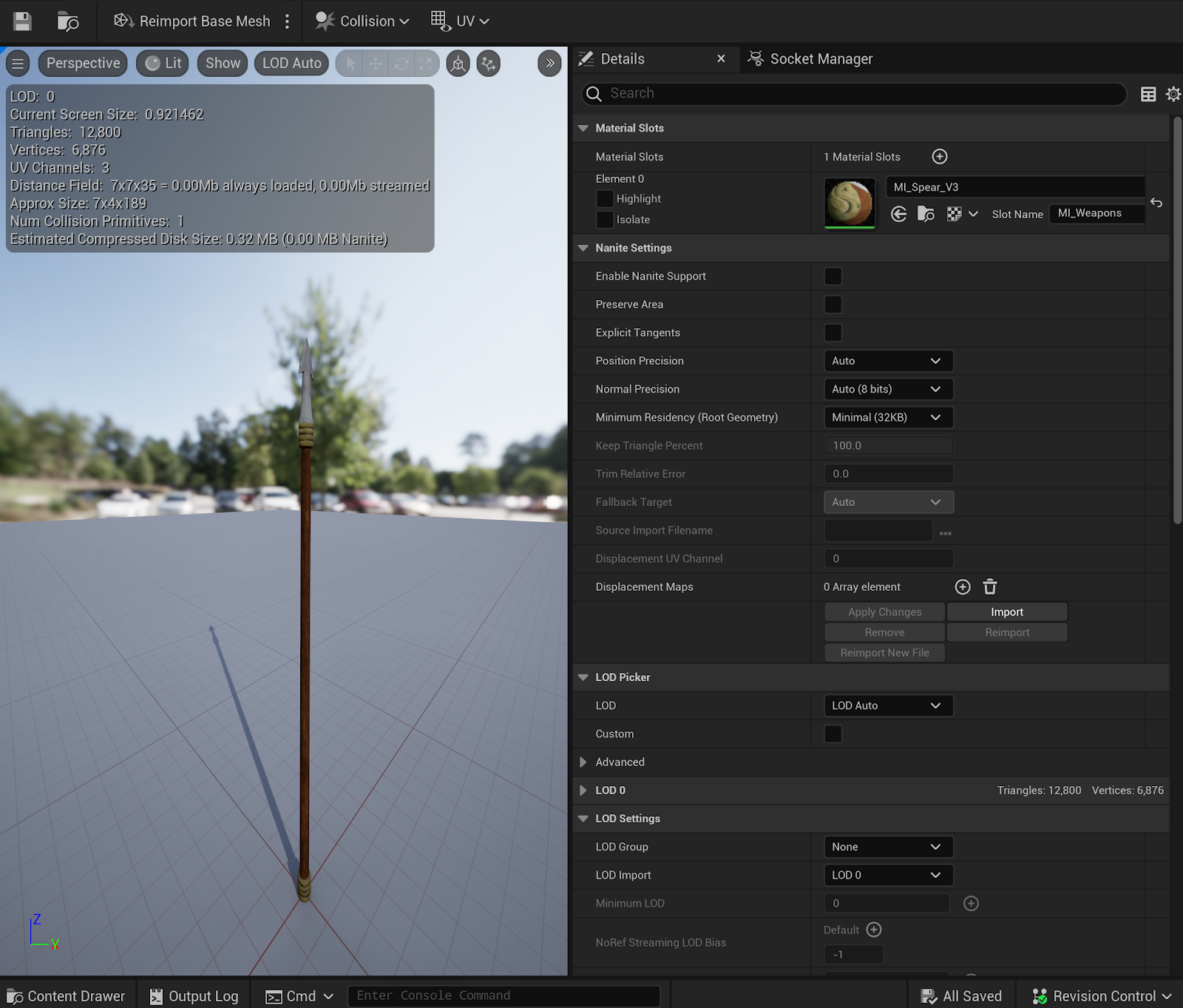
Task: Toggle Details property matrix view icon
Action: [1148, 94]
